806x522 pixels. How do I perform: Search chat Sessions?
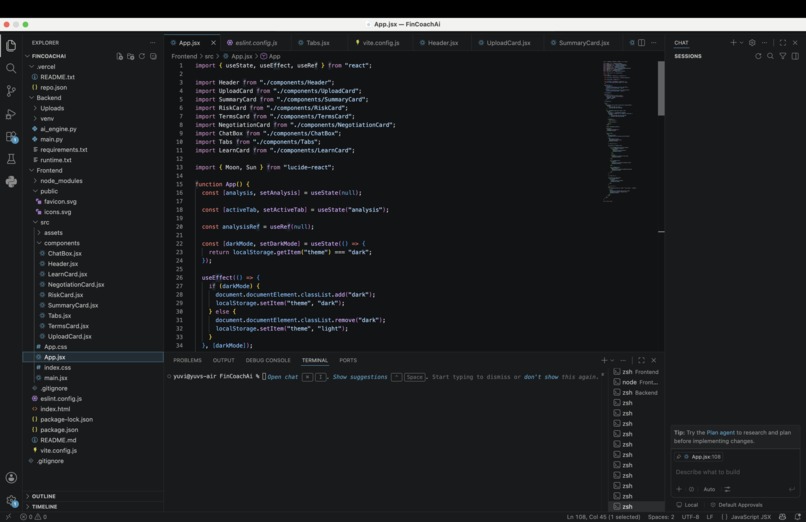771,57
